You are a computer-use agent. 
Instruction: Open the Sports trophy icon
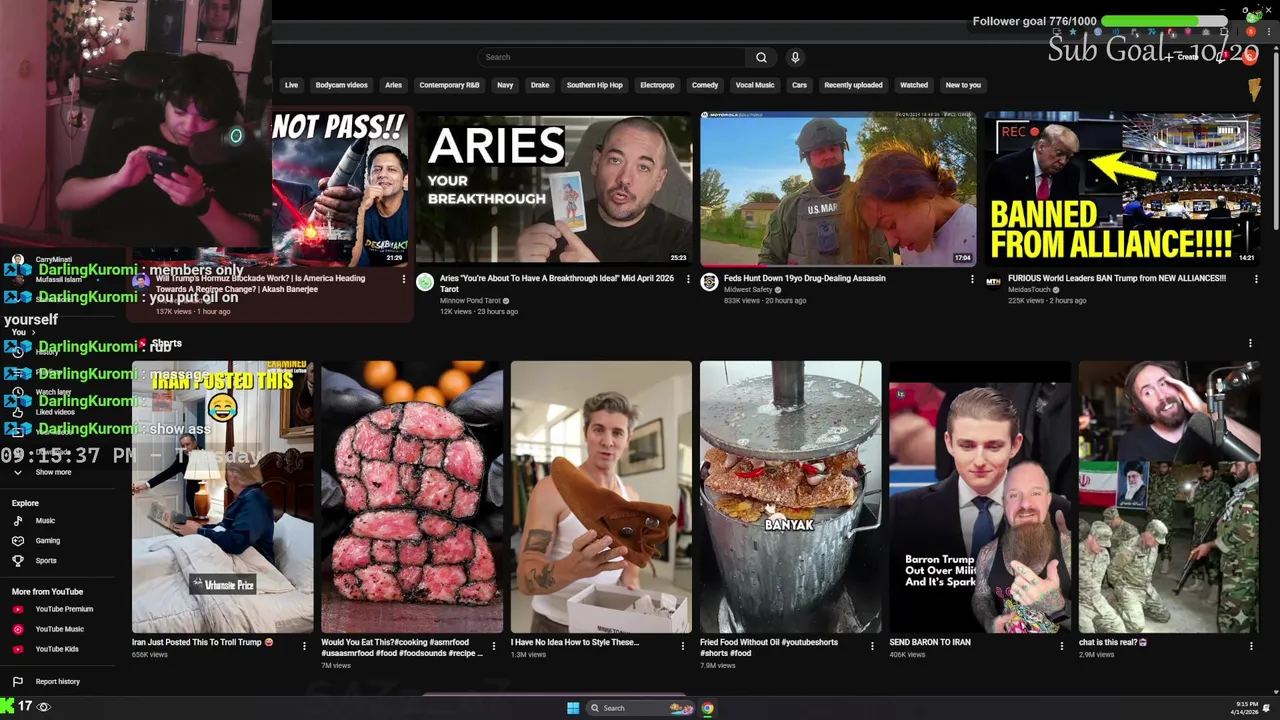click(17, 561)
